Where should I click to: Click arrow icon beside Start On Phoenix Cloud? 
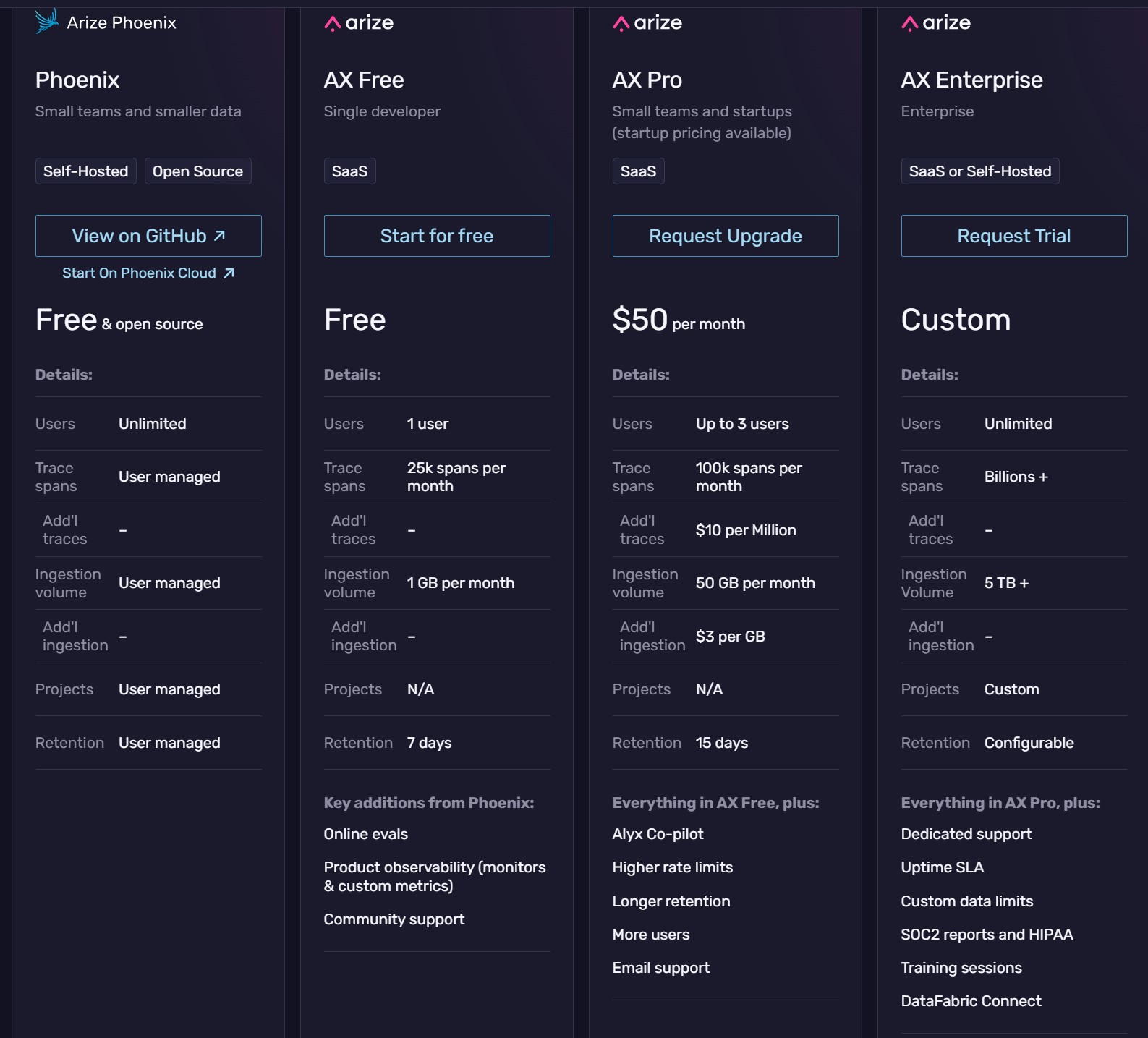click(229, 273)
